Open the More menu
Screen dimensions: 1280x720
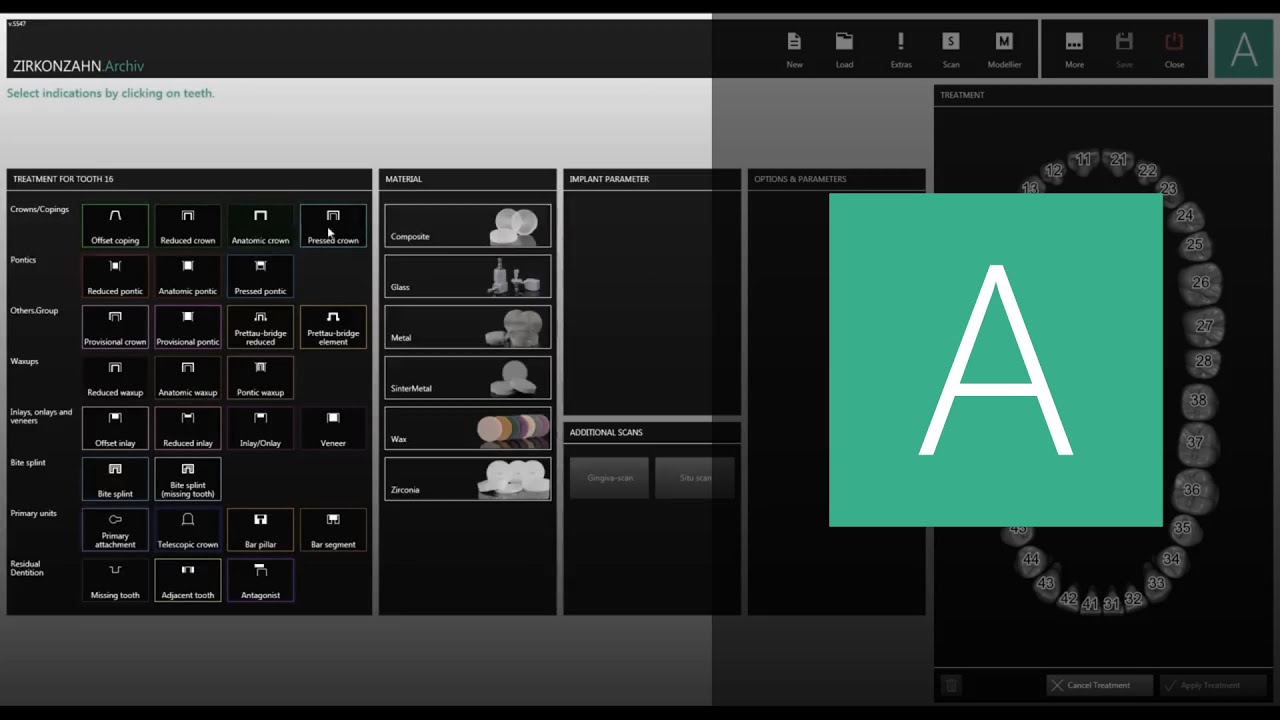pos(1074,50)
